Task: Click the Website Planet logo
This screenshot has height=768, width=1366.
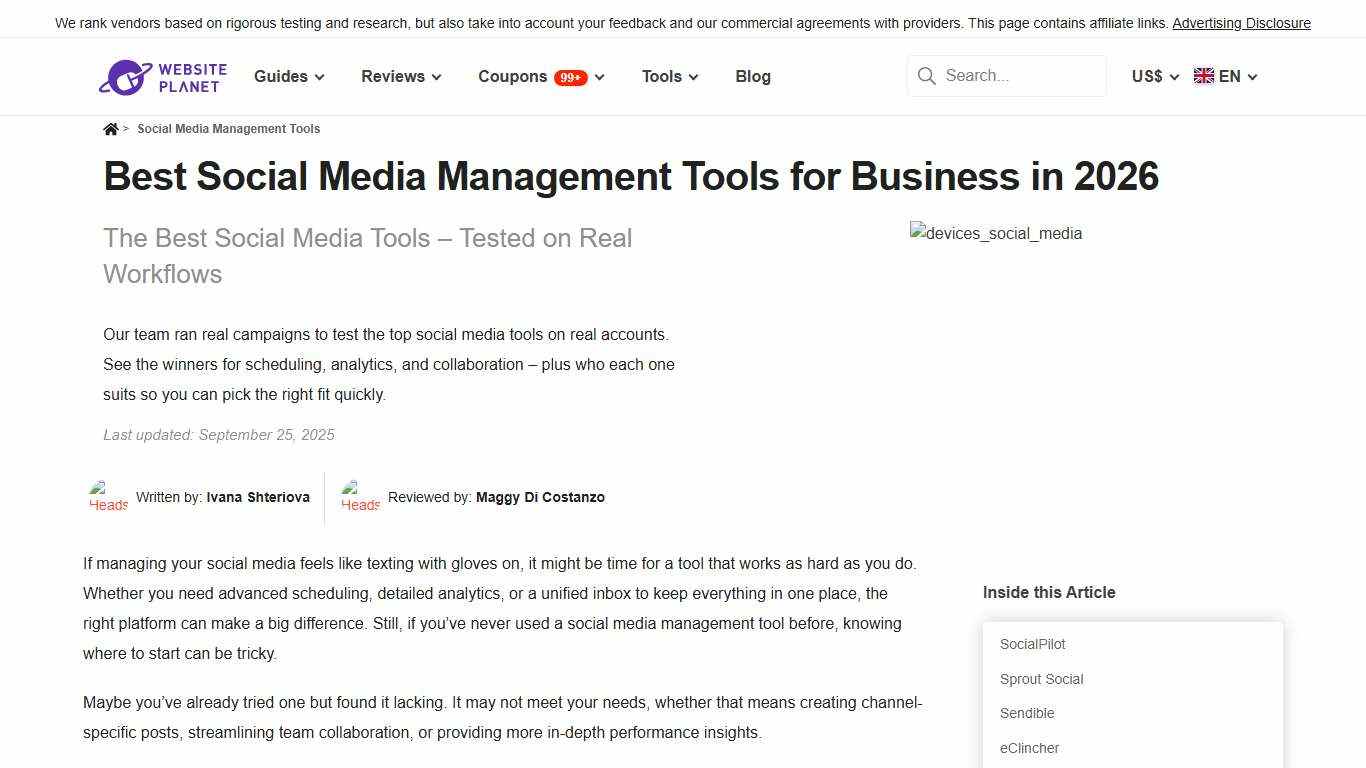Action: [x=163, y=76]
